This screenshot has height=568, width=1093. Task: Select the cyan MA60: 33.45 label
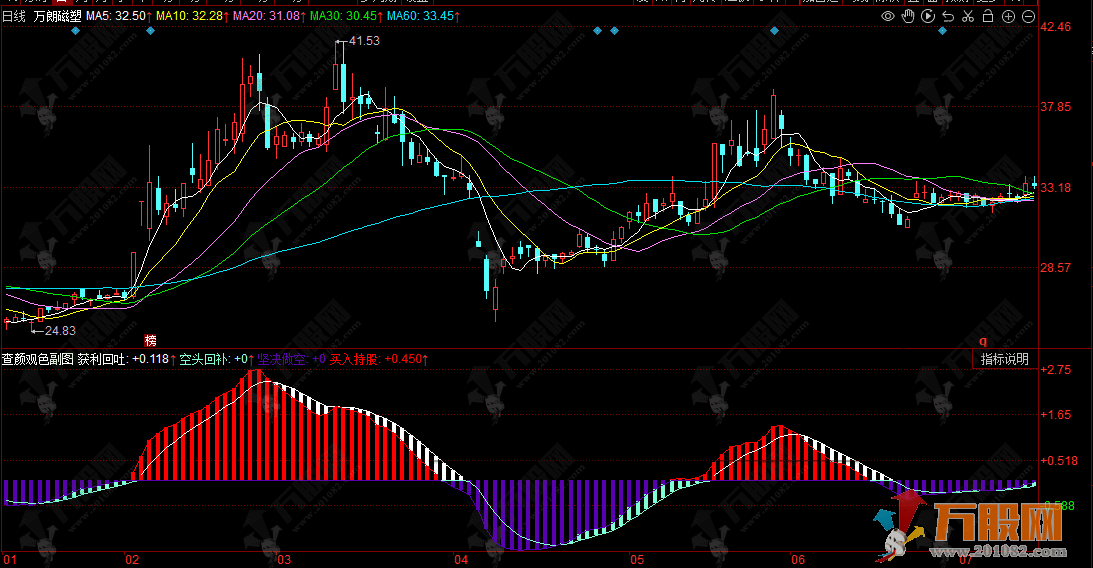click(420, 16)
